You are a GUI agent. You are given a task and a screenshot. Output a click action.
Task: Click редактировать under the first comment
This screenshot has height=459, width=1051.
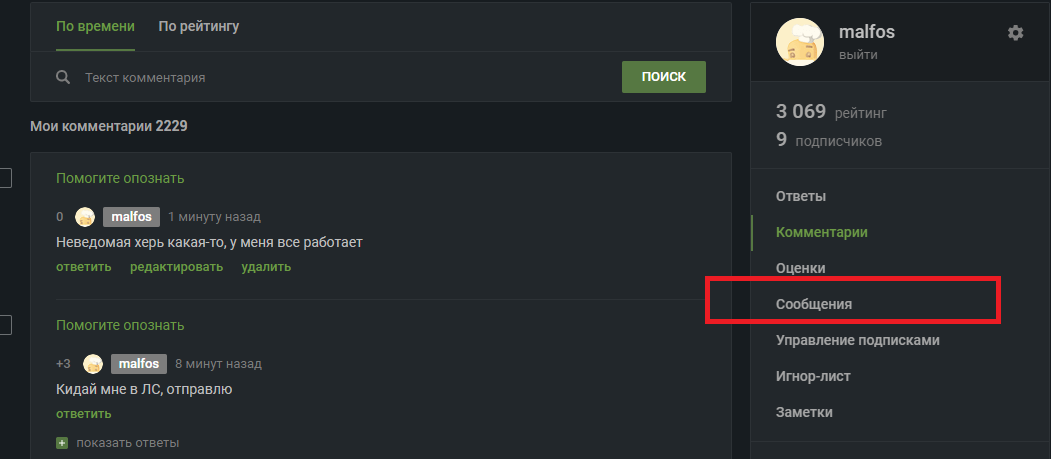point(176,267)
